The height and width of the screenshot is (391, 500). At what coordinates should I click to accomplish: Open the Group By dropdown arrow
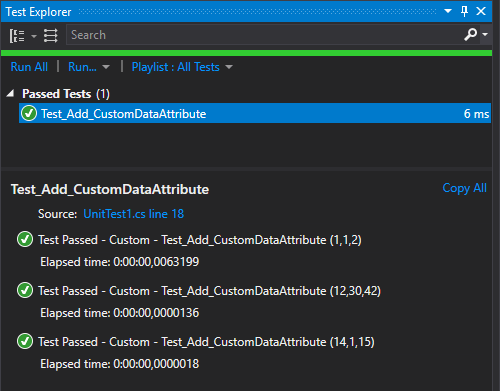pos(34,36)
